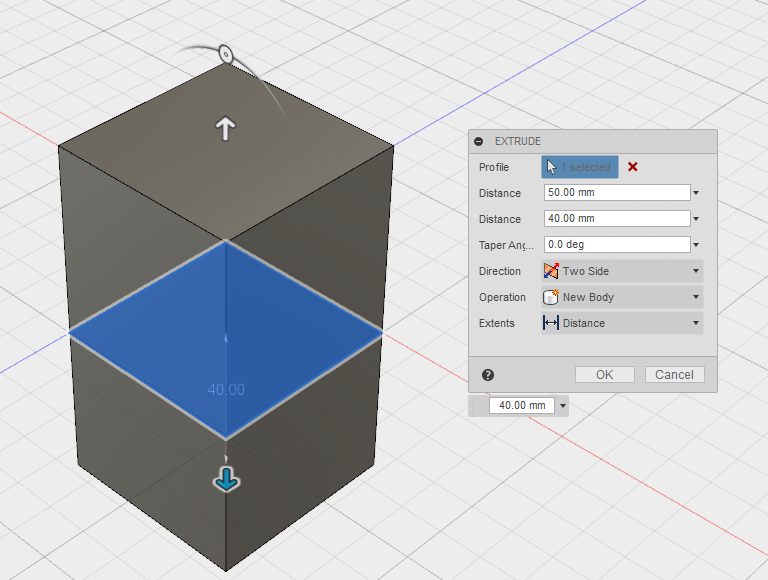Viewport: 768px width, 580px height.
Task: Click the Operation label
Action: [502, 297]
